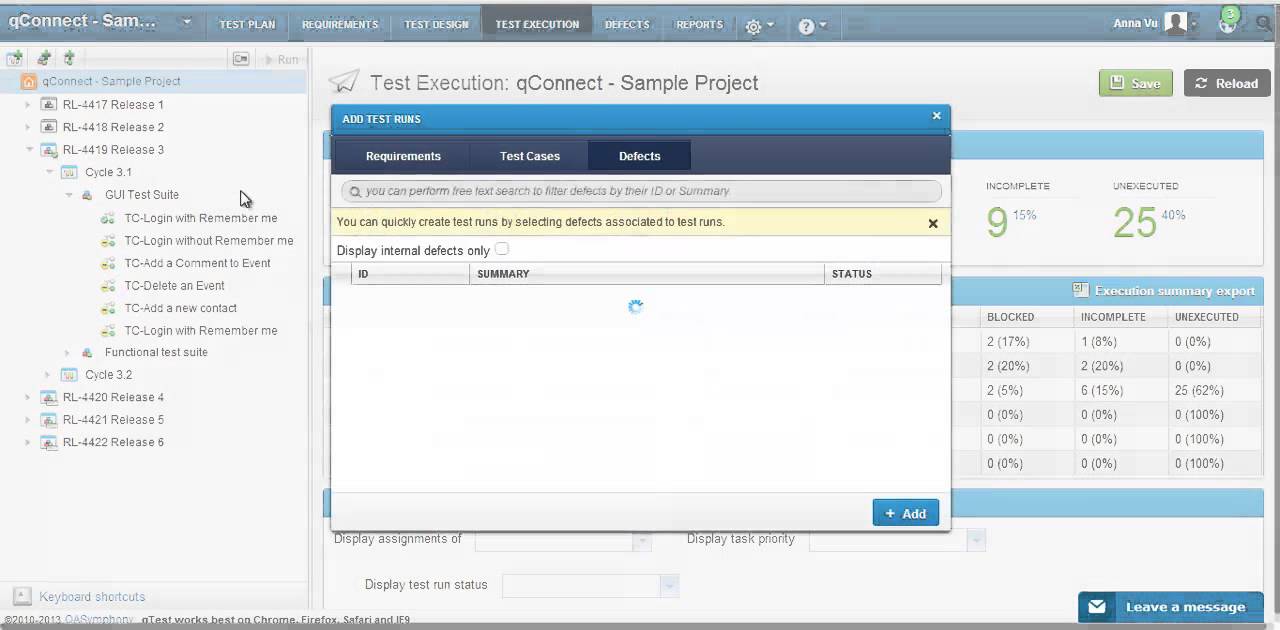Switch to Test Cases tab in dialog

530,156
